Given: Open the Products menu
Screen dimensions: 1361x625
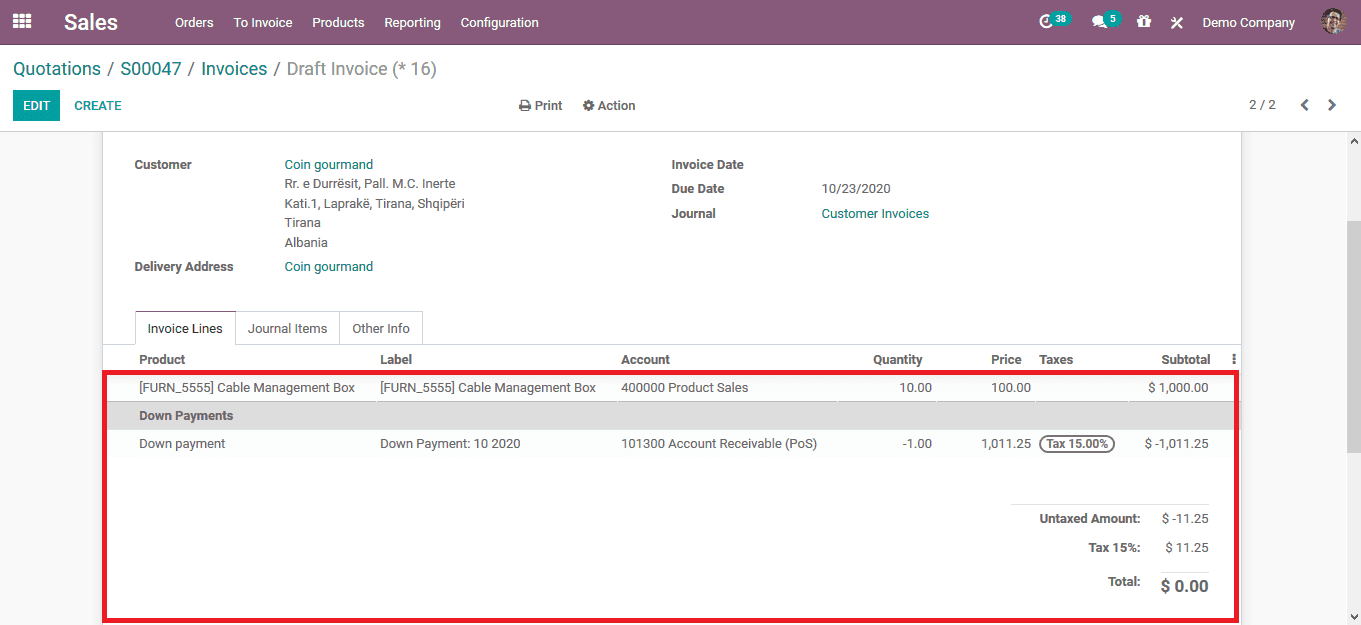Looking at the screenshot, I should click(338, 22).
